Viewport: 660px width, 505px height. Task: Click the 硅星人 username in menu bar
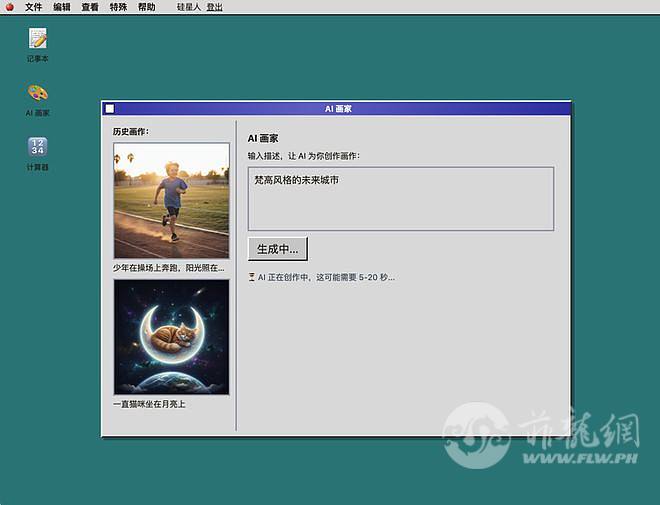[x=188, y=7]
